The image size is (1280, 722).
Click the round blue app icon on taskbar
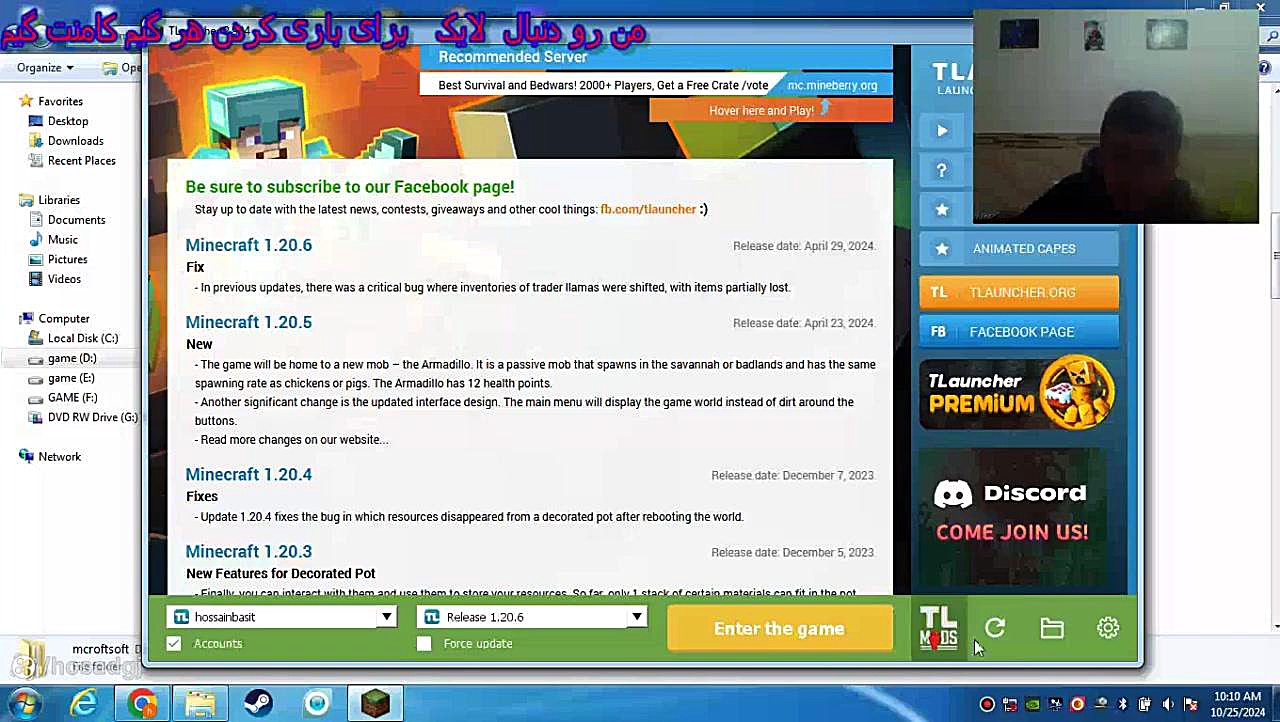tap(317, 704)
